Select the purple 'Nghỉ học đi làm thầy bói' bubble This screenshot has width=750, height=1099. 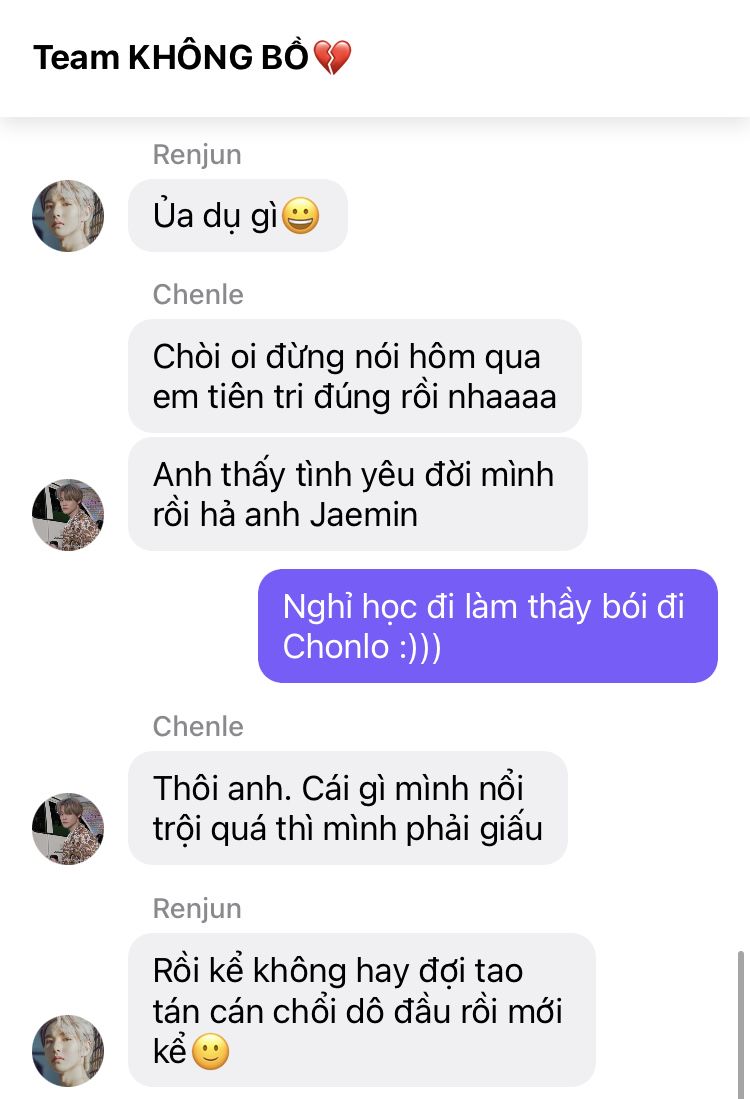(488, 626)
